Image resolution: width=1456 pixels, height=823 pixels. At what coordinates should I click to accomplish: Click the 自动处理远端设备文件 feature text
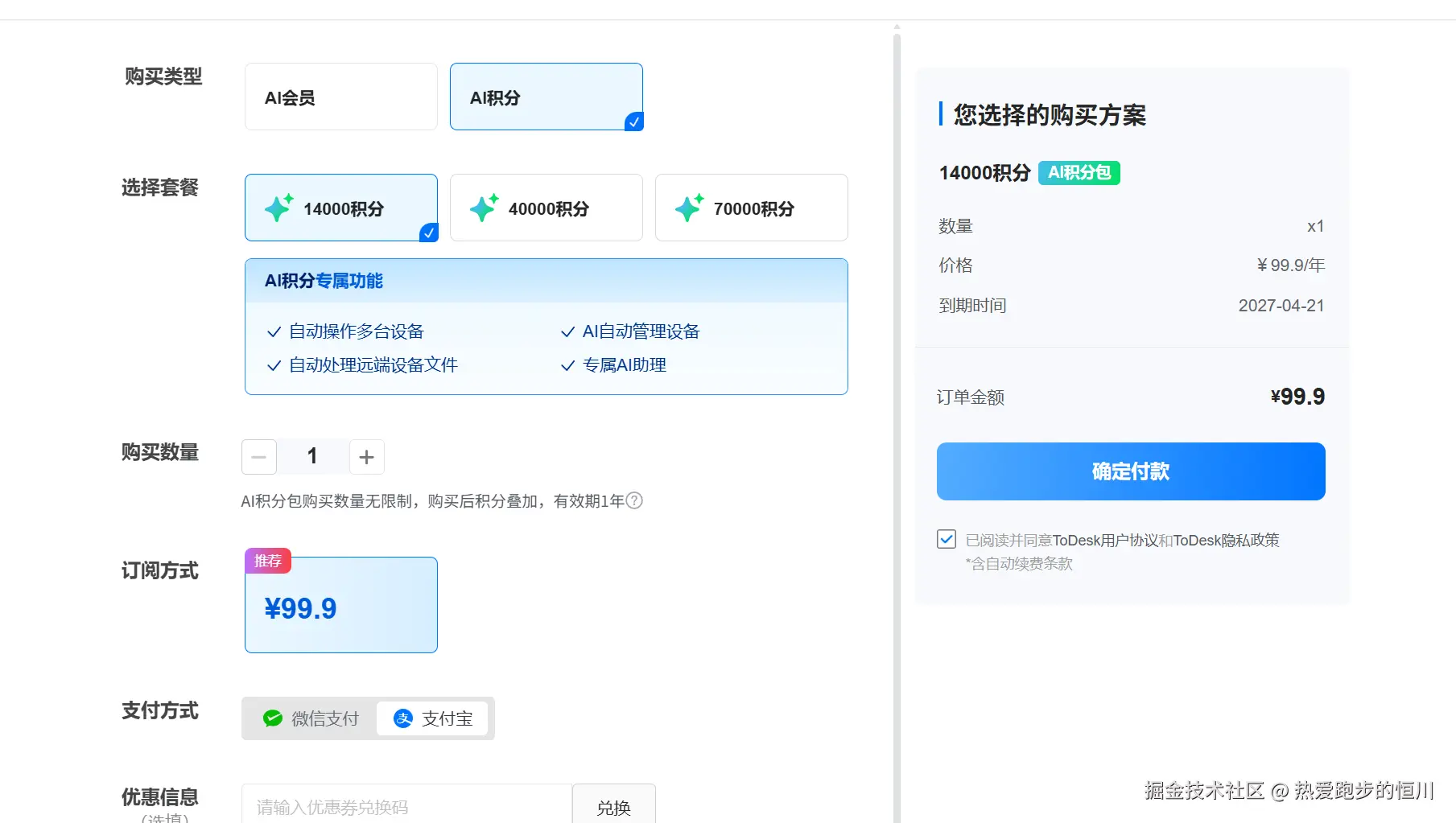point(373,365)
